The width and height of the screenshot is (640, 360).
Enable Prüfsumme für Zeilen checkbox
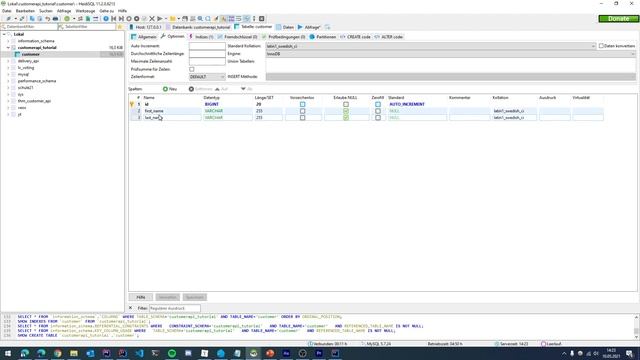pyautogui.click(x=192, y=69)
